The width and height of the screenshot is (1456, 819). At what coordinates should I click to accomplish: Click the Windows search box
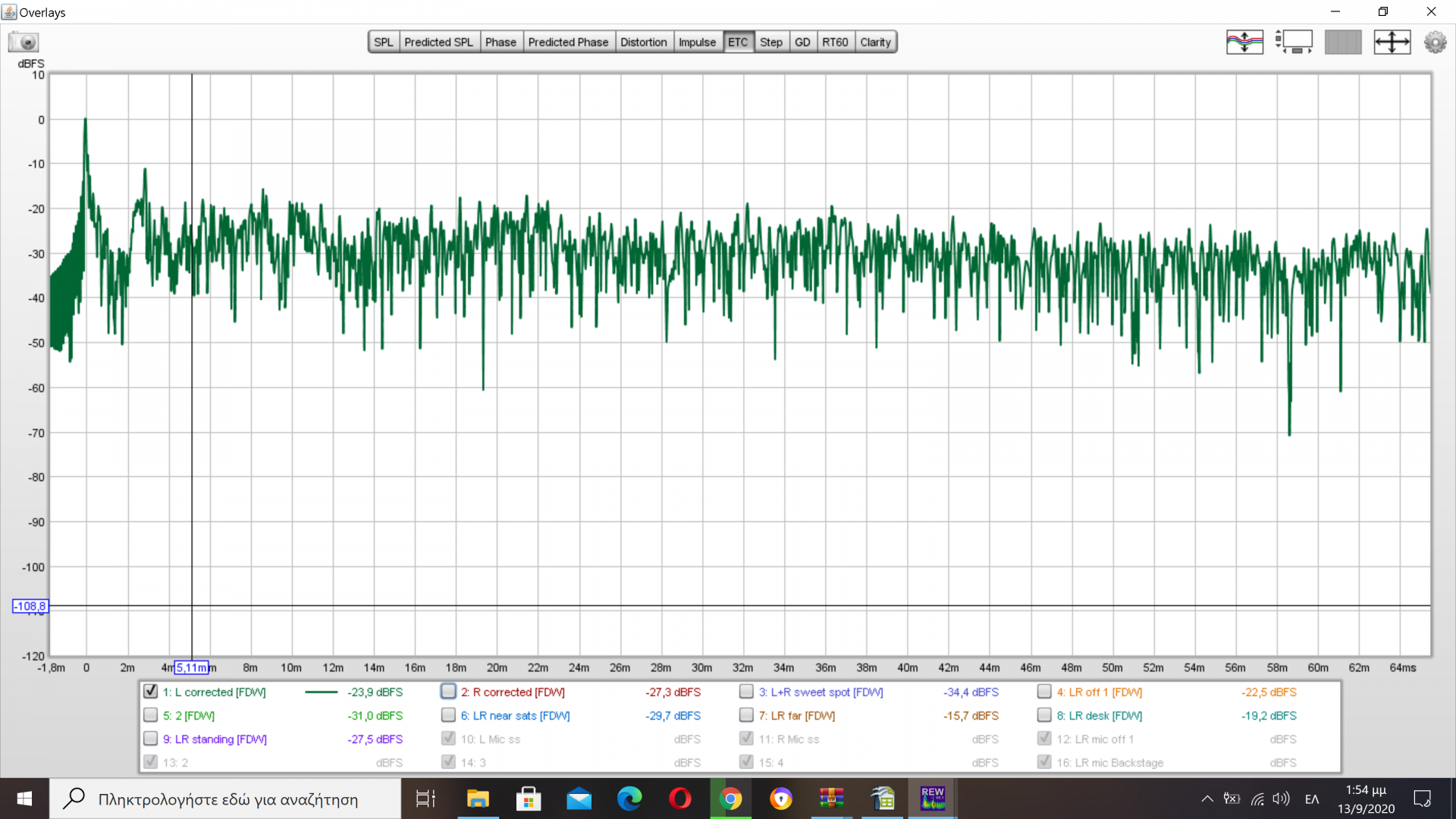tap(227, 799)
